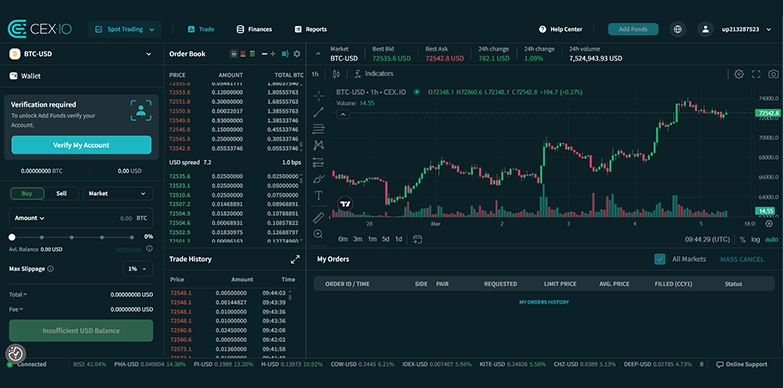Select the 5d chart range

[386, 239]
